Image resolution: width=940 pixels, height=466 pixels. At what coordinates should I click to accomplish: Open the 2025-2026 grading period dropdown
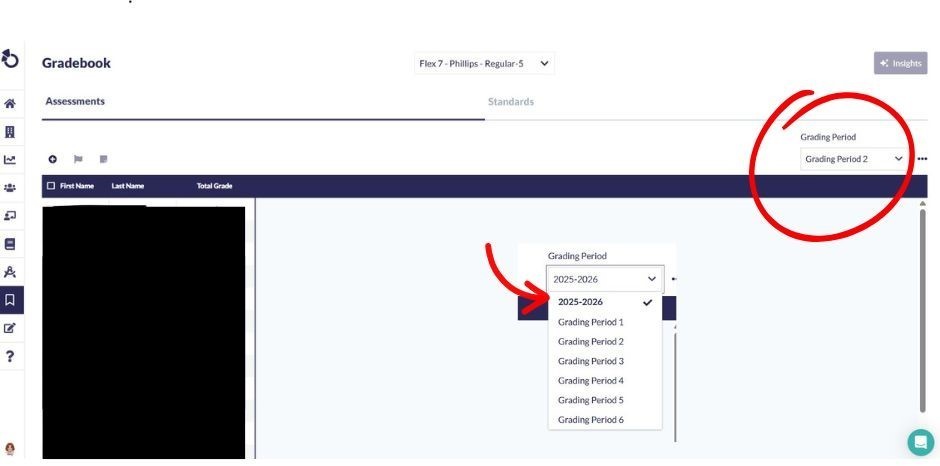click(605, 279)
